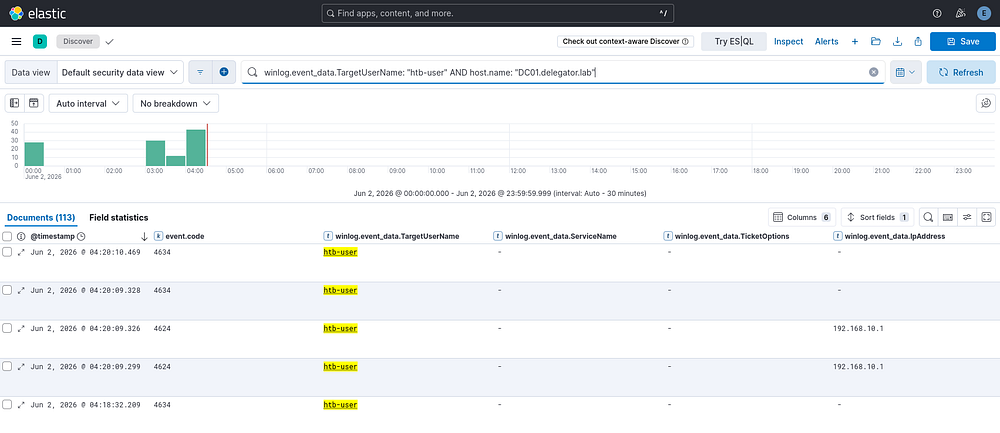This screenshot has width=1000, height=433.
Task: Select row 04:18:32.209 checkbox
Action: (x=7, y=405)
